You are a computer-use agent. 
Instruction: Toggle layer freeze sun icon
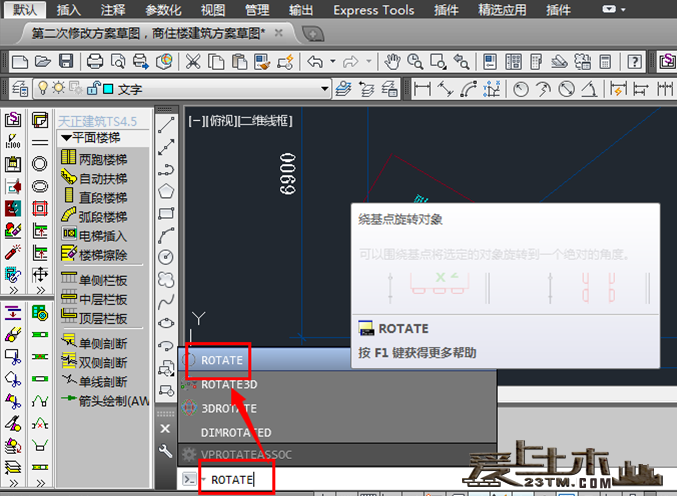[x=58, y=88]
